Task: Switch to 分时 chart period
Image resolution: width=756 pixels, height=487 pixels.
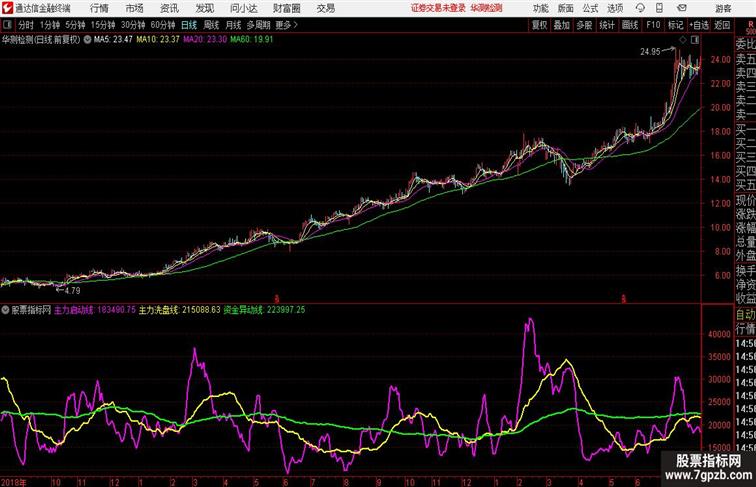Action: tap(26, 25)
